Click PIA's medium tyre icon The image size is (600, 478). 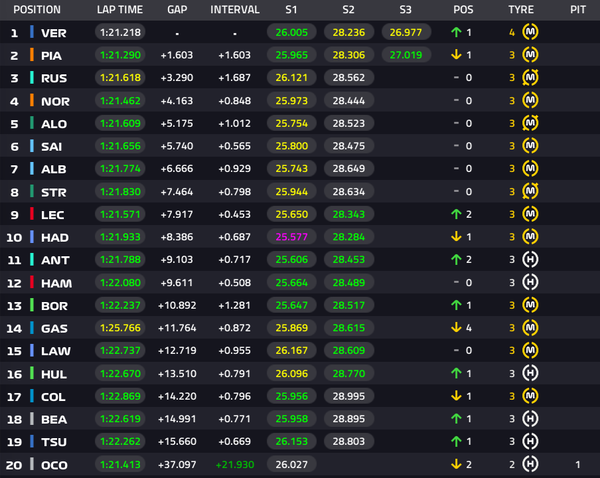530,55
